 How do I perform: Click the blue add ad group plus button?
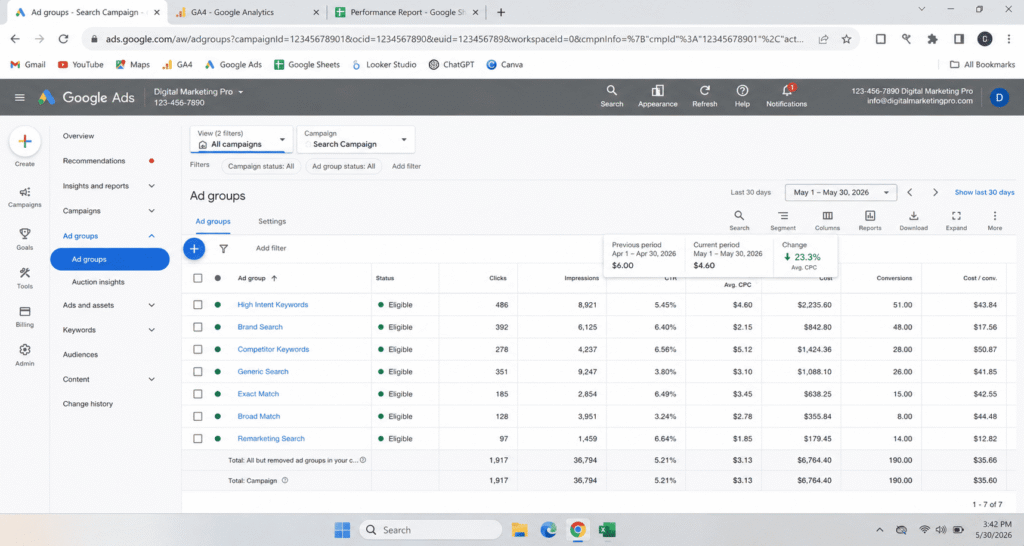click(194, 249)
